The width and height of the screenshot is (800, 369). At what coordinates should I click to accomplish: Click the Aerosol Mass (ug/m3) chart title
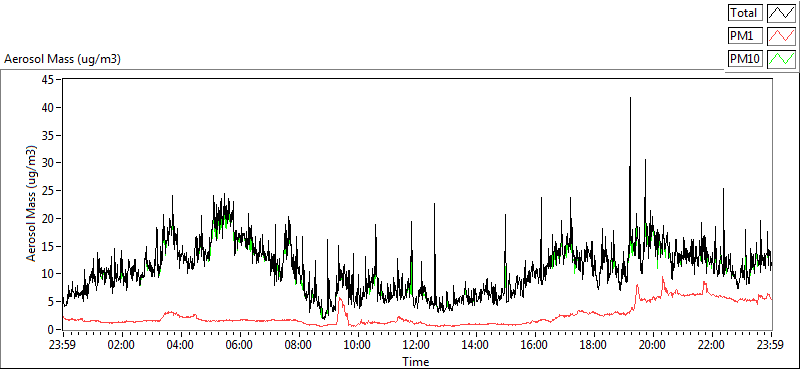coord(62,59)
